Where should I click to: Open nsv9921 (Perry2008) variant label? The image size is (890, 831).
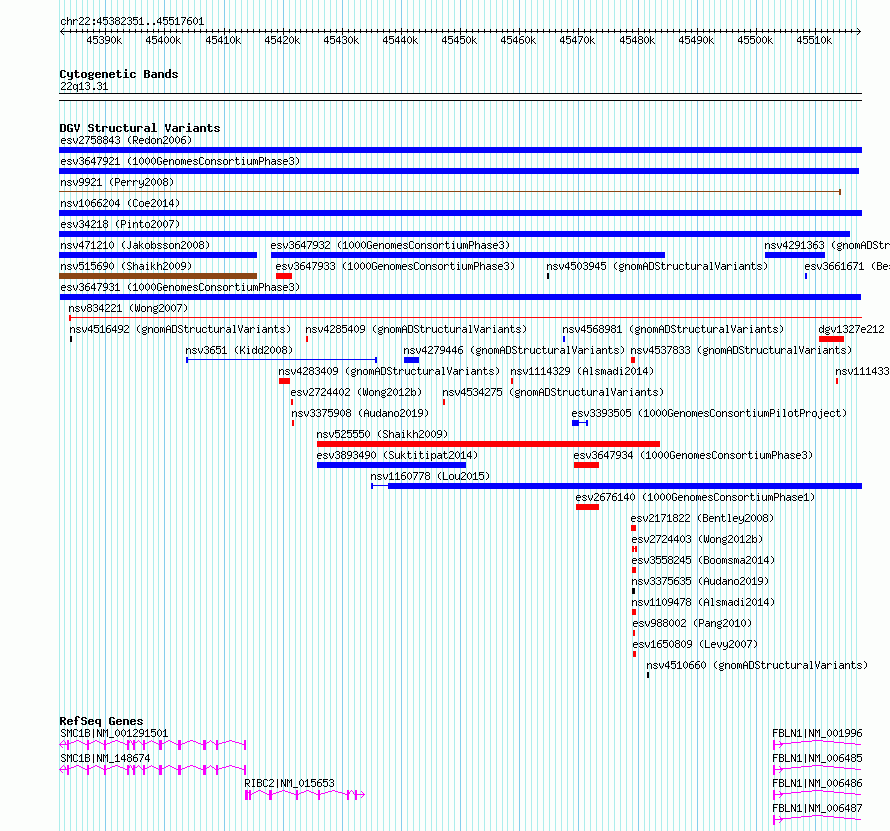pyautogui.click(x=117, y=182)
